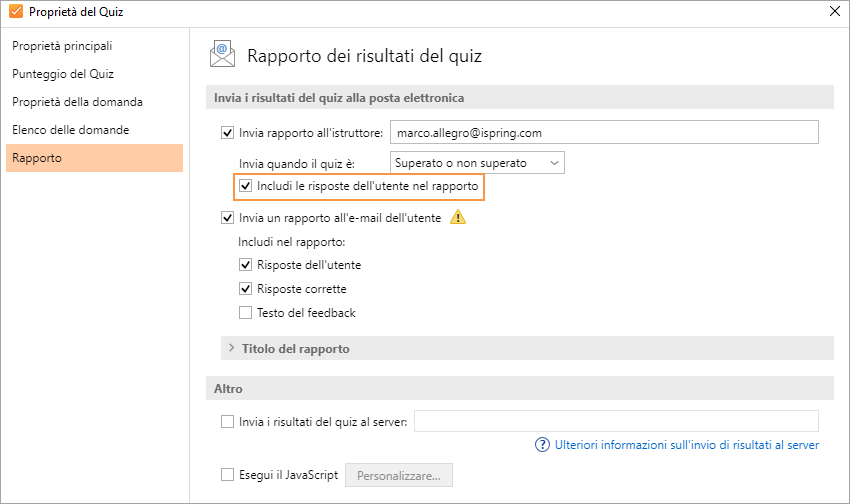The width and height of the screenshot is (850, 504).
Task: Enable Invia i risultati del quiz al server
Action: (x=226, y=422)
